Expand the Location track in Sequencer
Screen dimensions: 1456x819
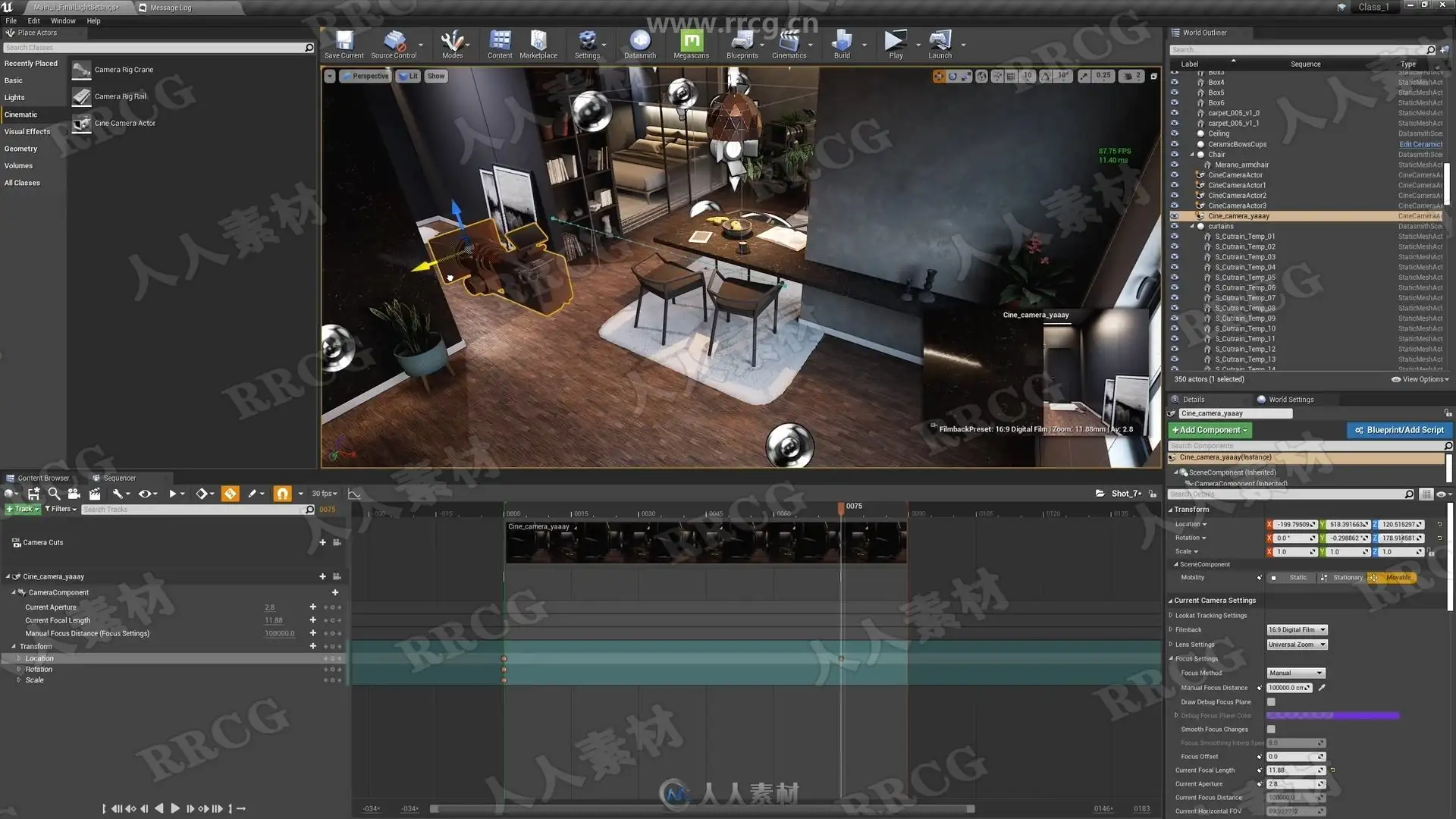(19, 658)
